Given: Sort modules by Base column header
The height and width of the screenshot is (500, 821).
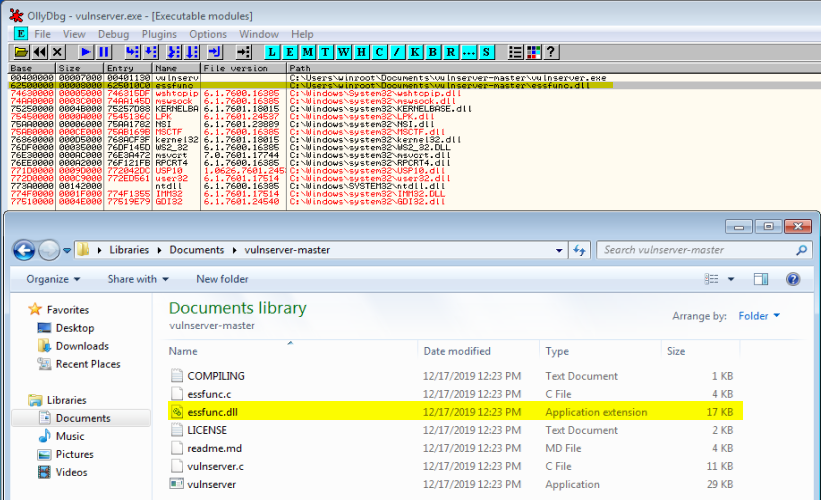Looking at the screenshot, I should pyautogui.click(x=31, y=68).
